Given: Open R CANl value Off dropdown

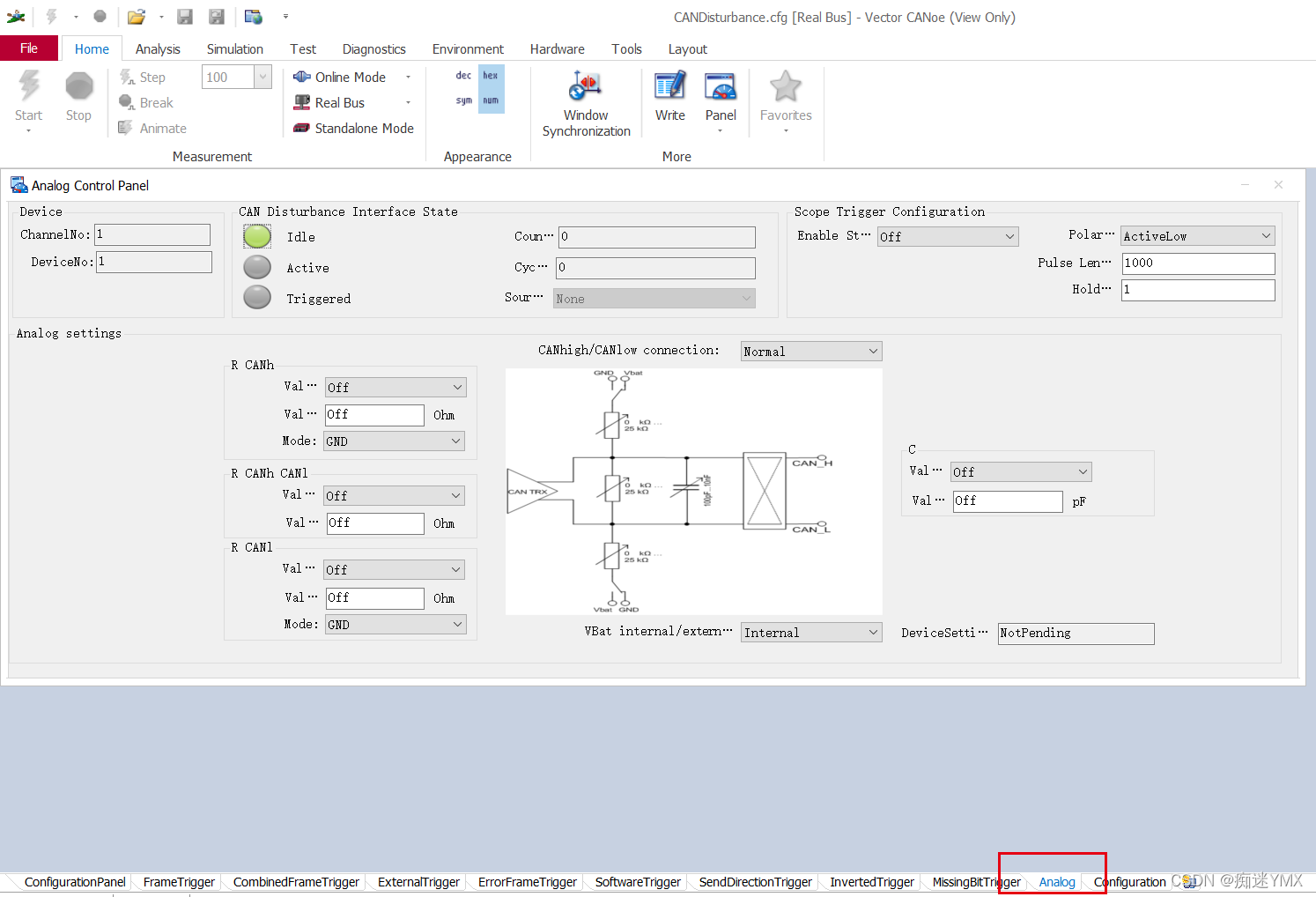Looking at the screenshot, I should click(x=394, y=569).
